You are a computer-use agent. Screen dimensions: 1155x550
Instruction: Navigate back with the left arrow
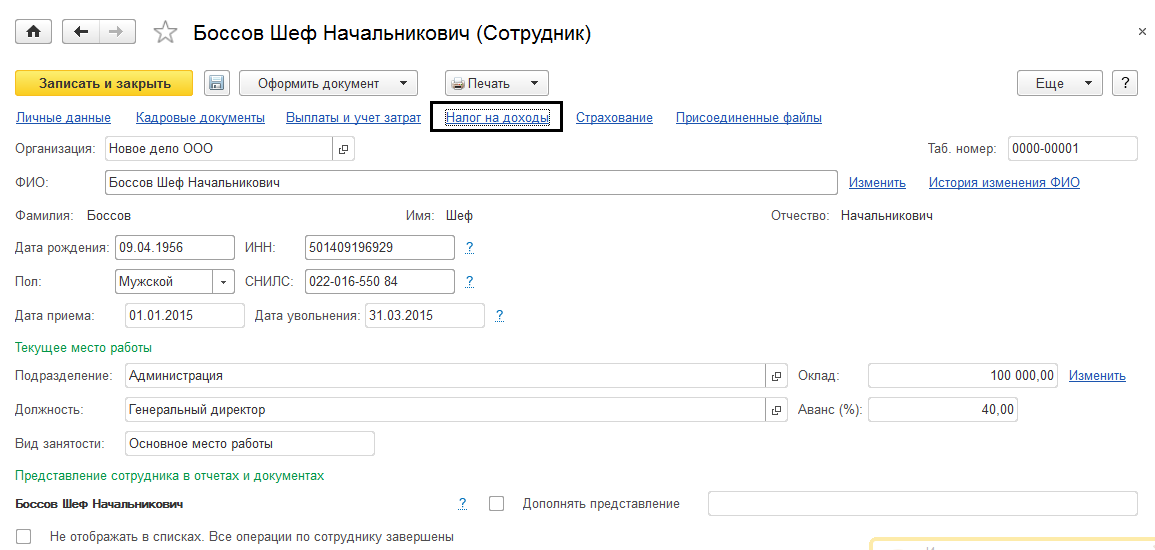pos(81,32)
